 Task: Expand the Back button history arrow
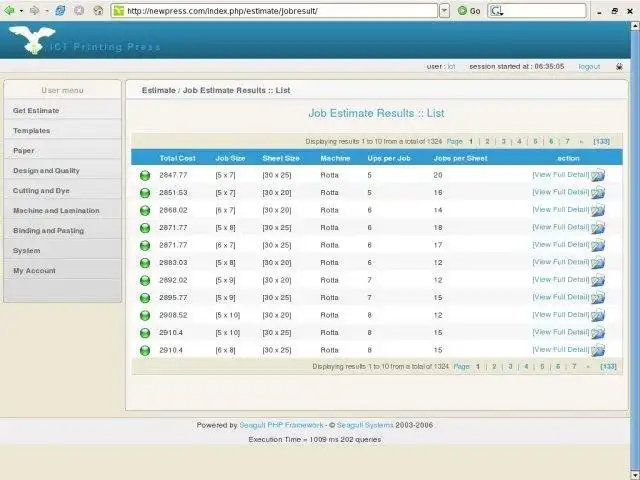click(21, 11)
